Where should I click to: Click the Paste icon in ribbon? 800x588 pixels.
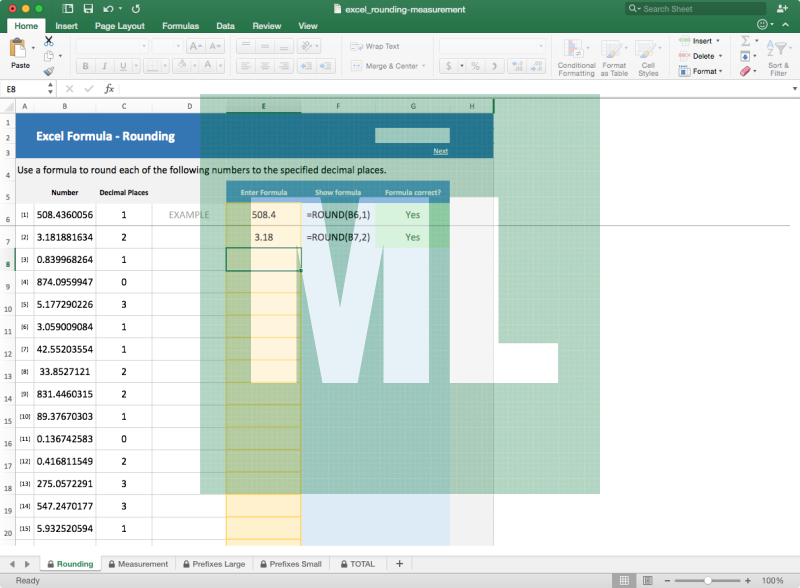point(19,50)
